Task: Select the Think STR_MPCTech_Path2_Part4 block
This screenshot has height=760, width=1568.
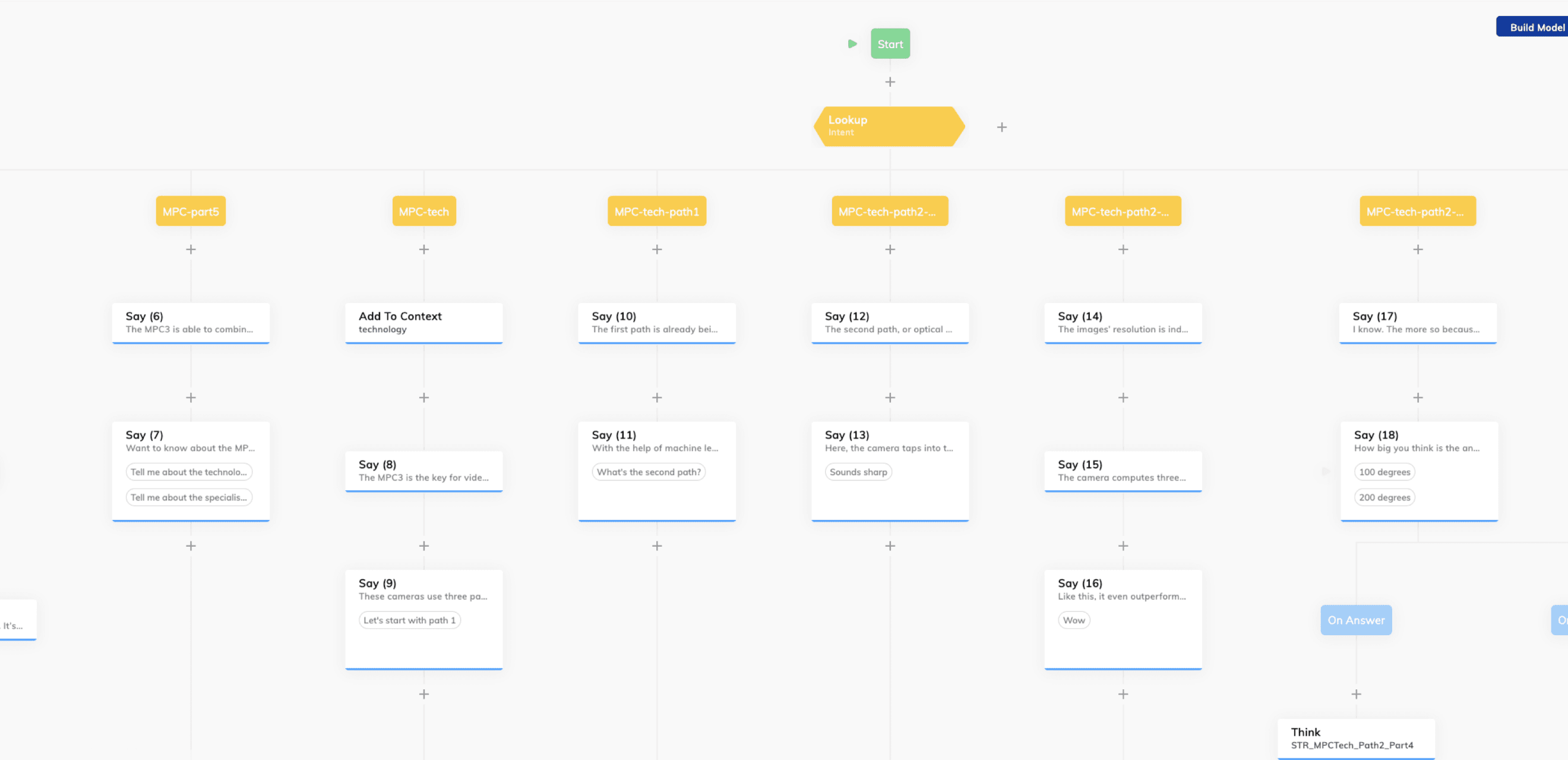Action: pyautogui.click(x=1355, y=737)
